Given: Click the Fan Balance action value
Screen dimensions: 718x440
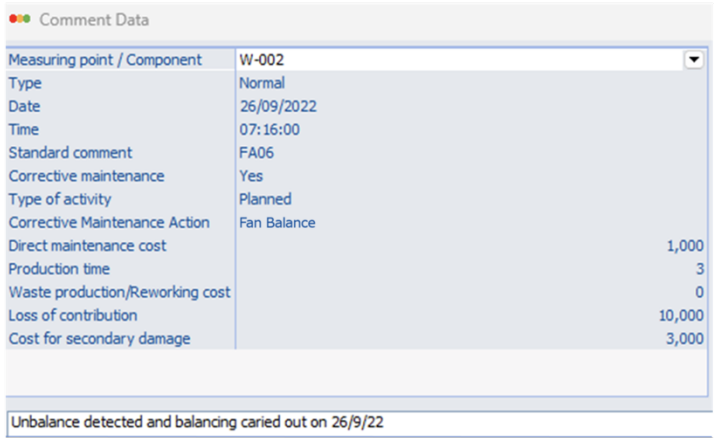Looking at the screenshot, I should point(277,222).
